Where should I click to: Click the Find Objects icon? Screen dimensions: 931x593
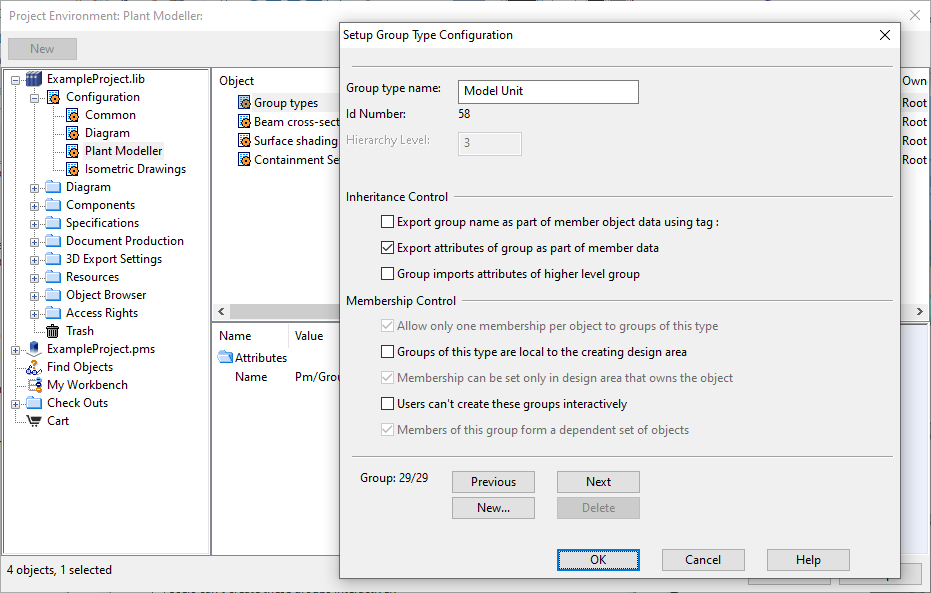pyautogui.click(x=35, y=367)
